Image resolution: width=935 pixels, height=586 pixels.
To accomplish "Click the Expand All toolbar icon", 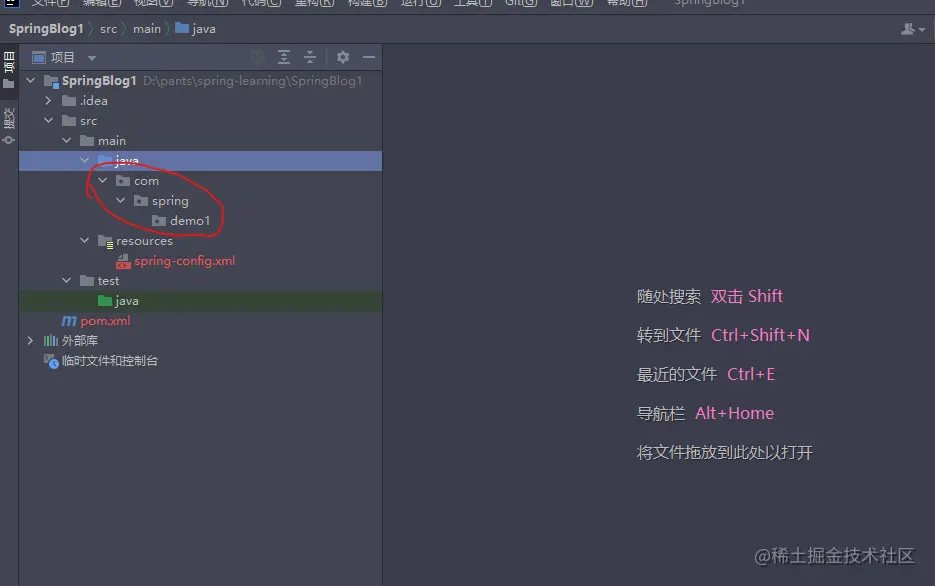I will [x=284, y=57].
